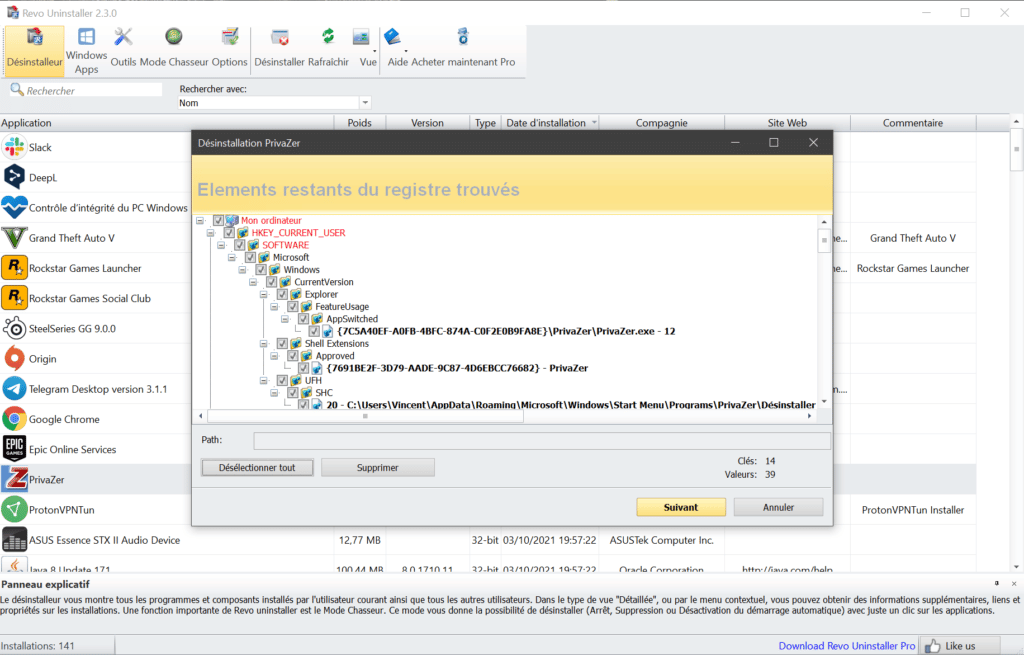Switch to Windows Apps in the toolbar

[86, 50]
